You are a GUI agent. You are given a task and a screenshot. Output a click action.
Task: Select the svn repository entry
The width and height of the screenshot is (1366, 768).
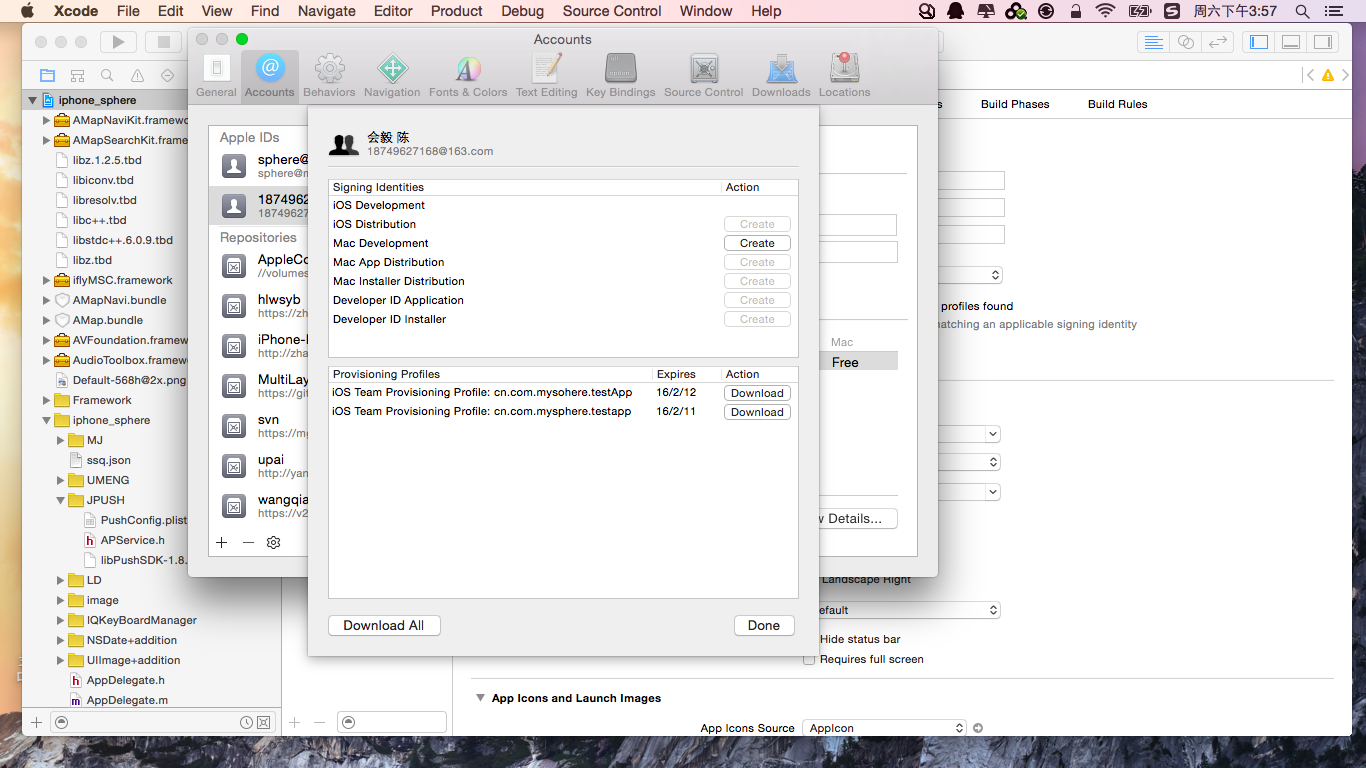[259, 426]
